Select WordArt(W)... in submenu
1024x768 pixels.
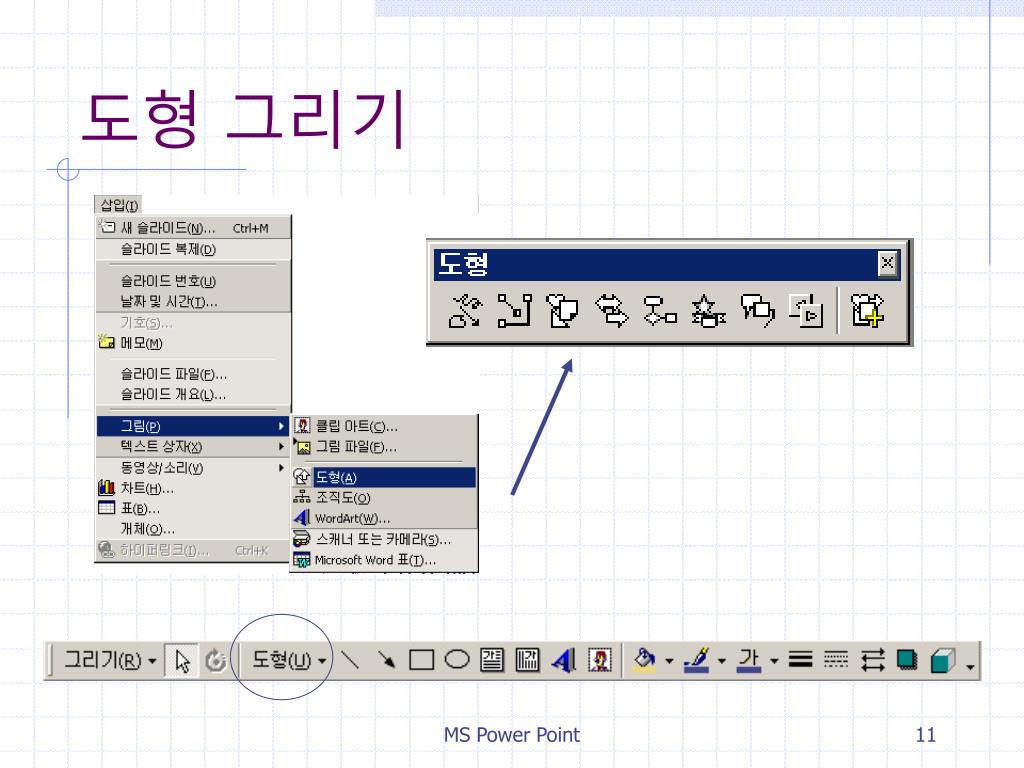click(x=384, y=519)
